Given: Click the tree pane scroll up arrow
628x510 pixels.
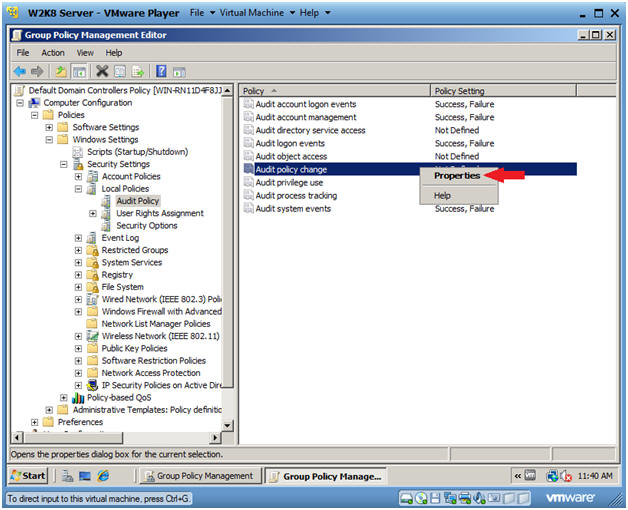Looking at the screenshot, I should [x=227, y=91].
